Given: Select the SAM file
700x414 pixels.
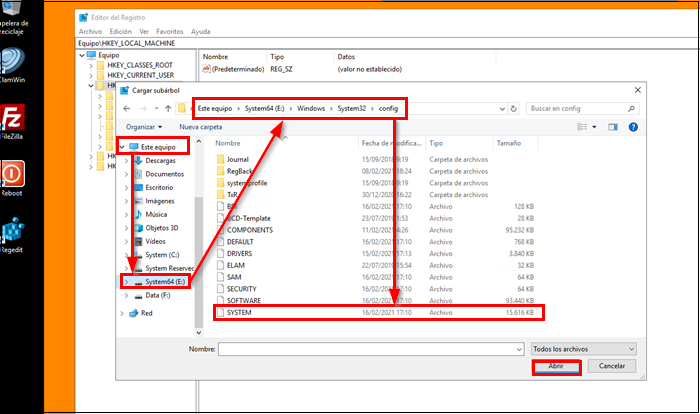Looking at the screenshot, I should (234, 277).
